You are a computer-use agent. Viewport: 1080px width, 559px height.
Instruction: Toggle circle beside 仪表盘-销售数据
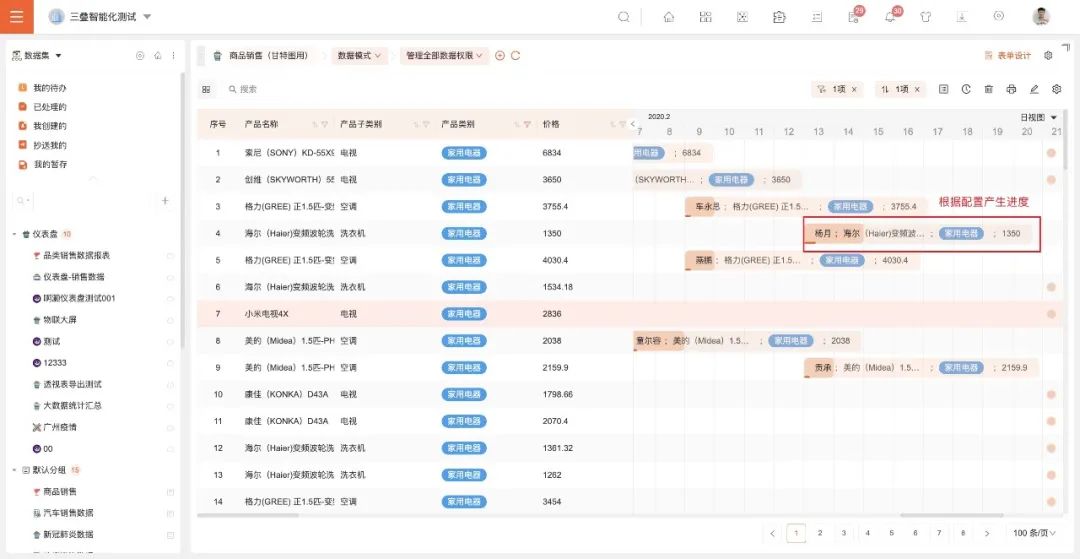pos(170,277)
